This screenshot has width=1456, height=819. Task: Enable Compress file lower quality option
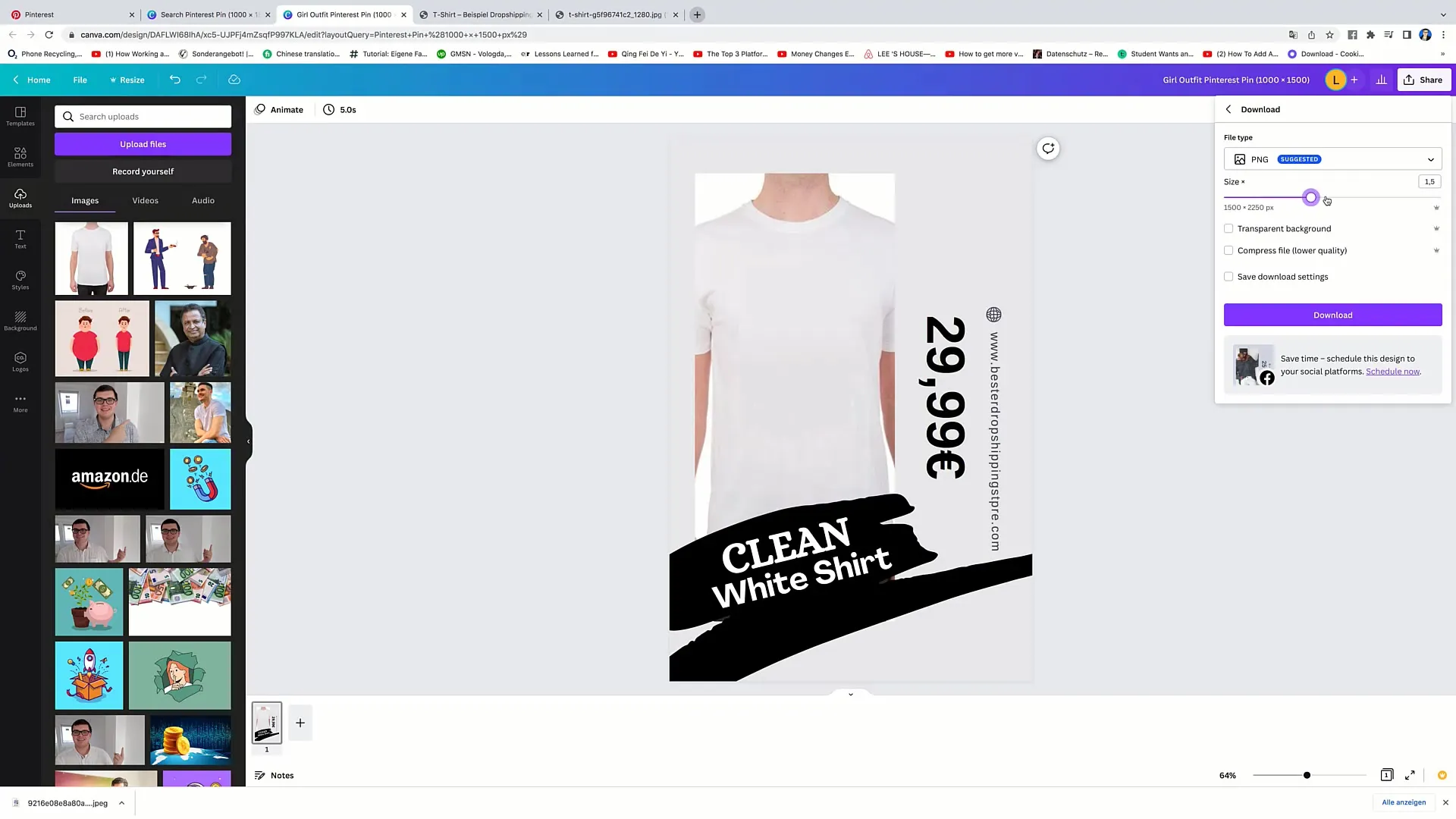pyautogui.click(x=1229, y=250)
